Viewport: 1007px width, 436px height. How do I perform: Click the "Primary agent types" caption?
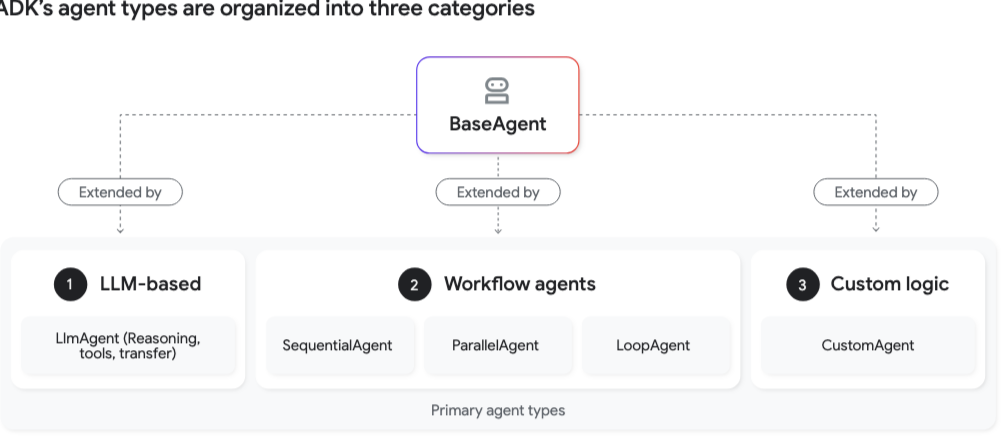coord(498,410)
